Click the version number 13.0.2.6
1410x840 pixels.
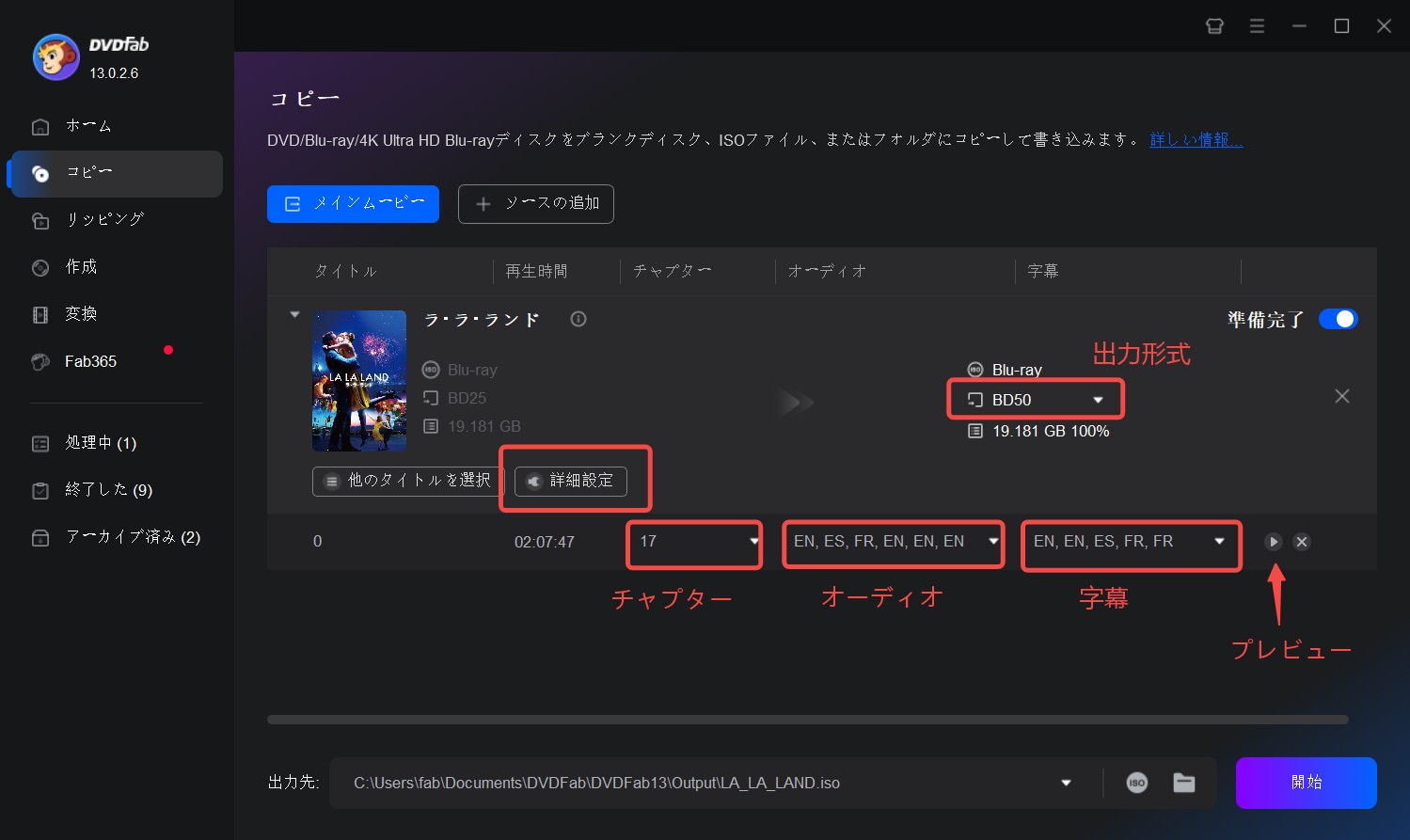coord(114,72)
